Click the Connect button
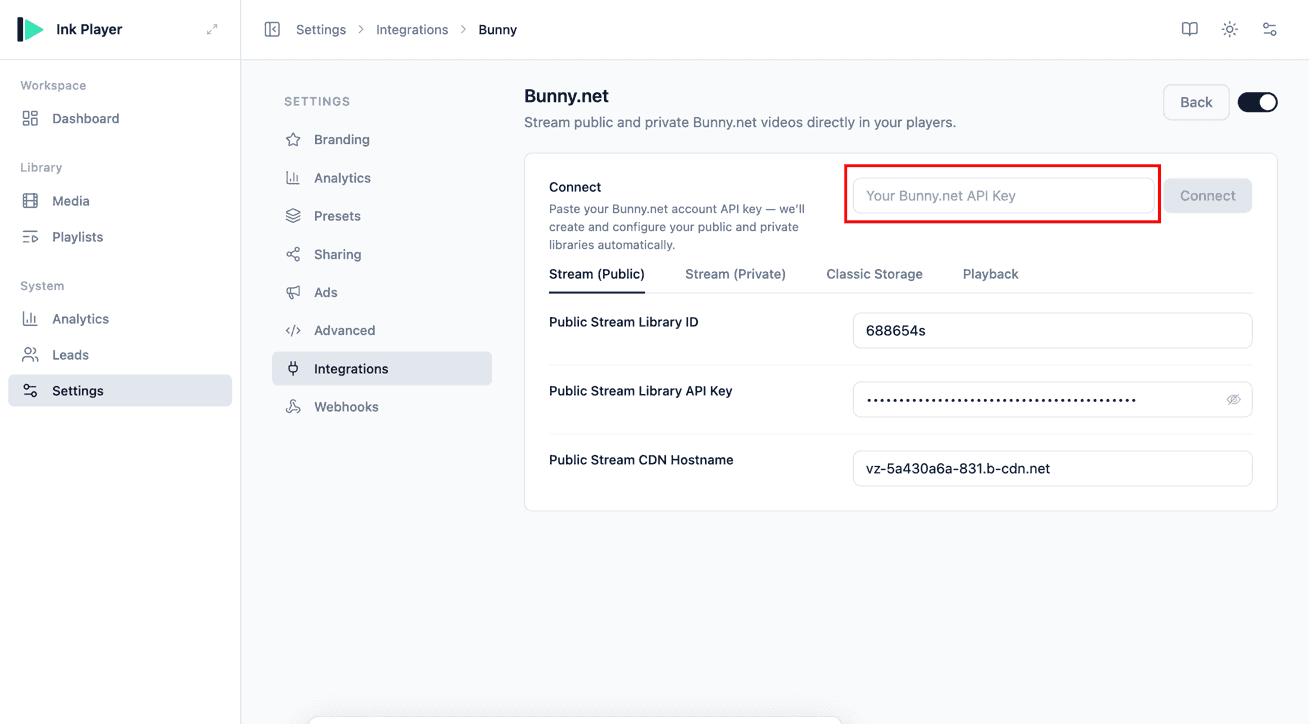 1207,196
